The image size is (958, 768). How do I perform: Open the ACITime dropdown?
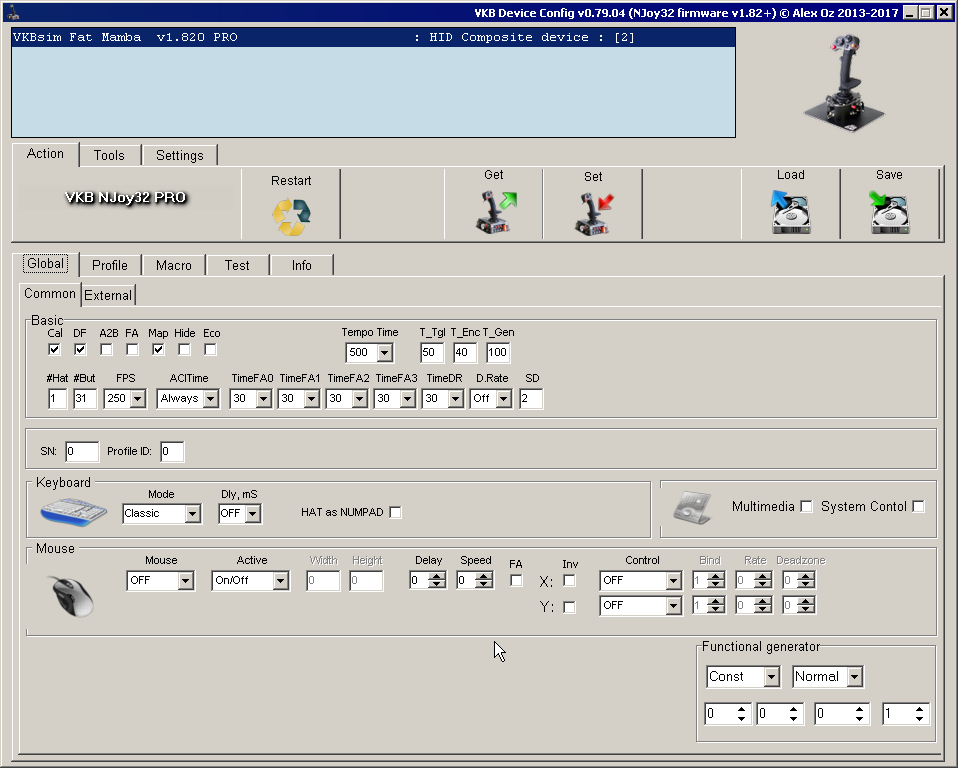pos(210,399)
